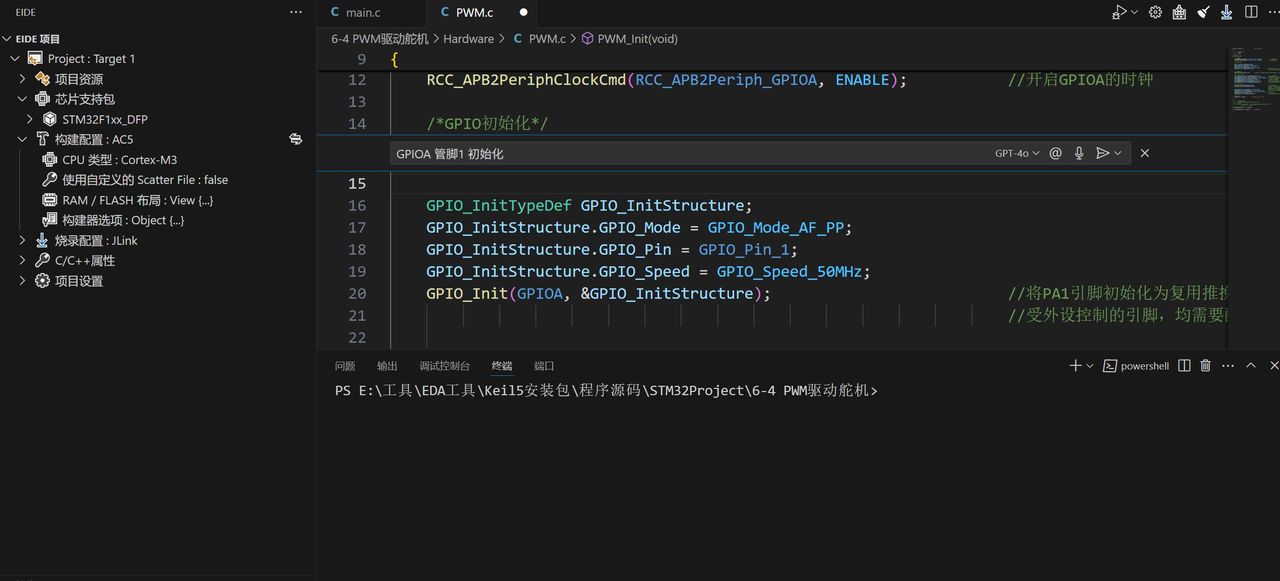Open the 调试控制台 panel tab
Screen dimensions: 1280x581
(x=444, y=366)
